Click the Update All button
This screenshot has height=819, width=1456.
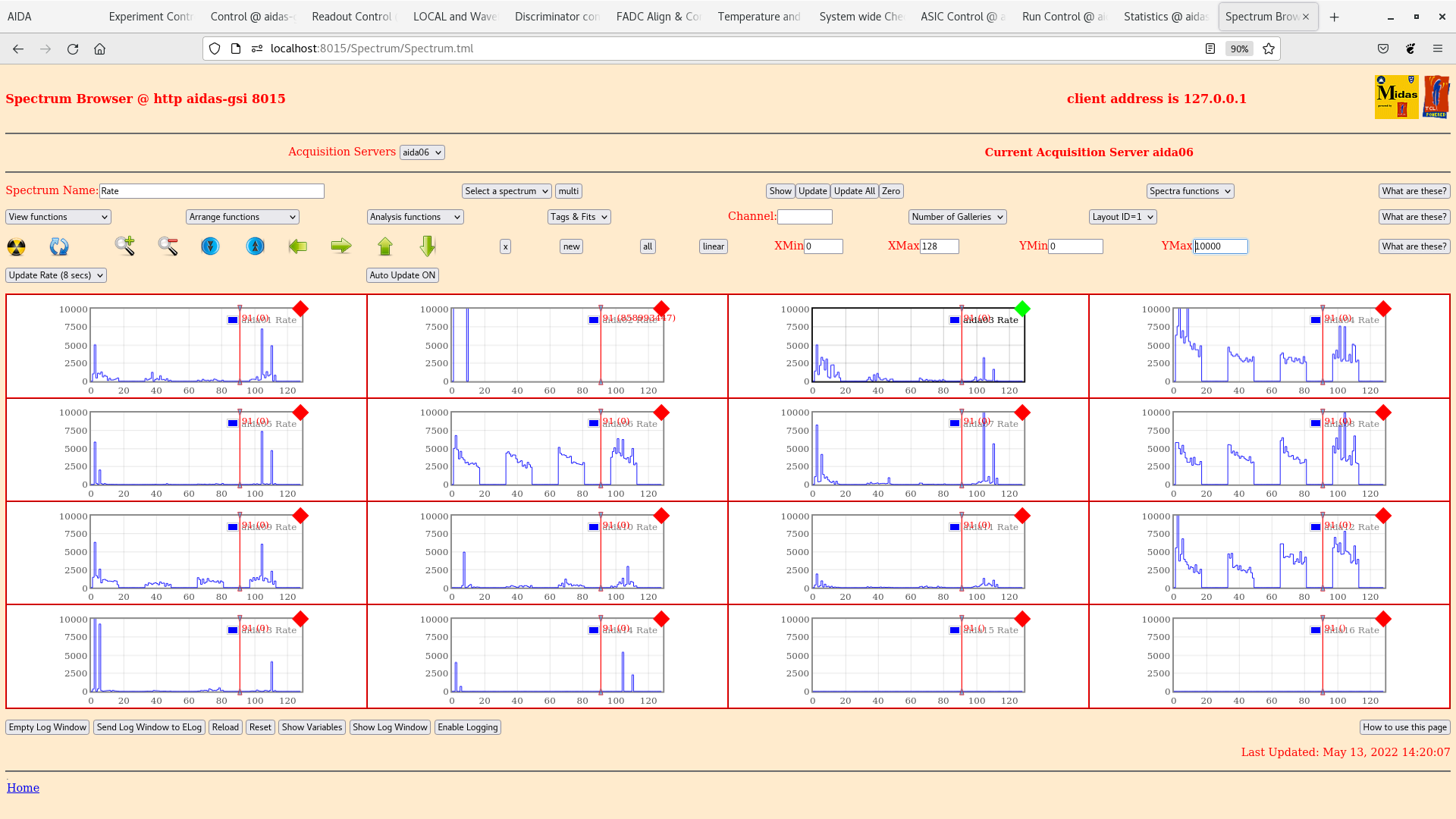point(854,191)
